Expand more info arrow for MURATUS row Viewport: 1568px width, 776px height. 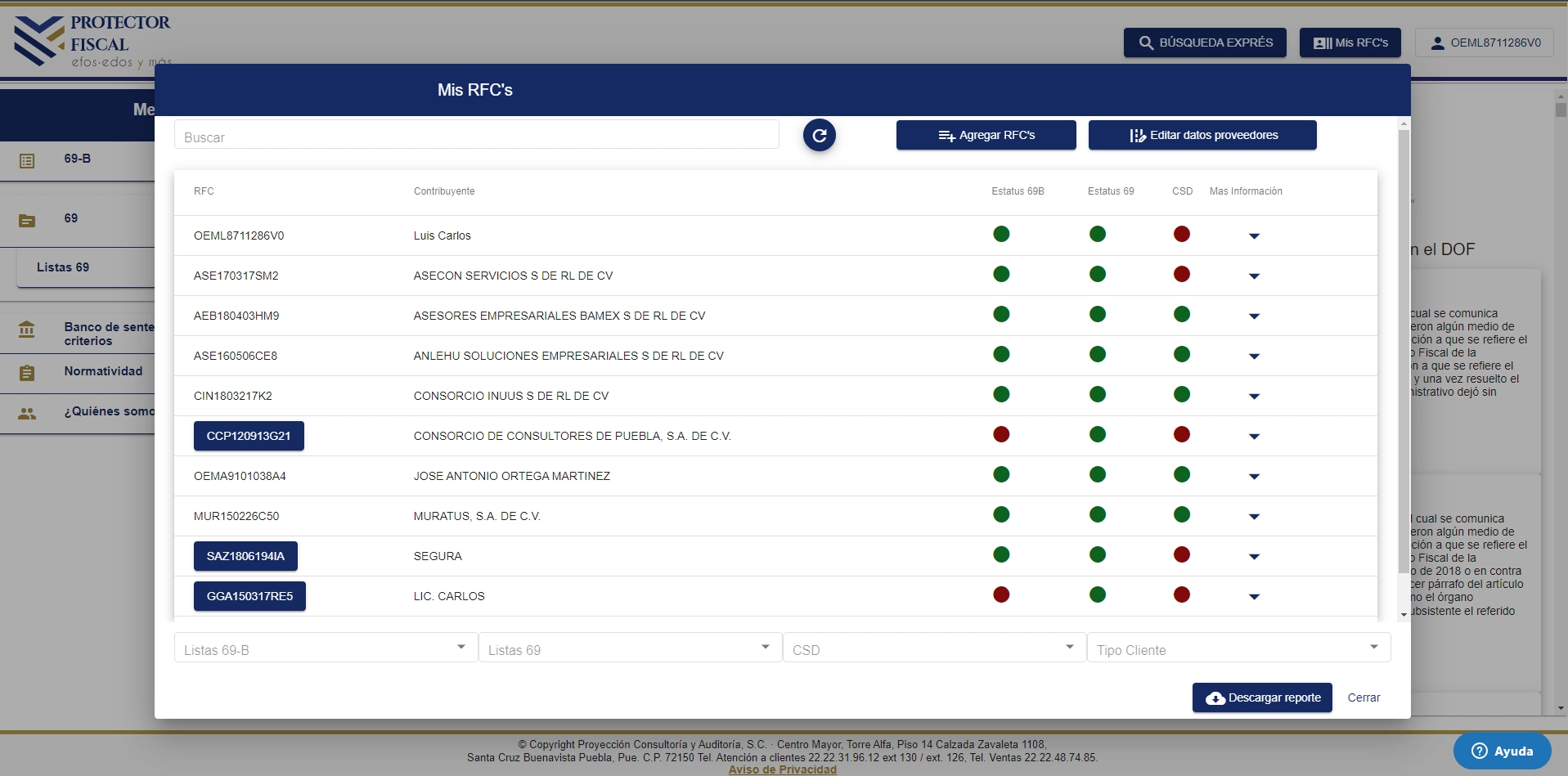1254,517
